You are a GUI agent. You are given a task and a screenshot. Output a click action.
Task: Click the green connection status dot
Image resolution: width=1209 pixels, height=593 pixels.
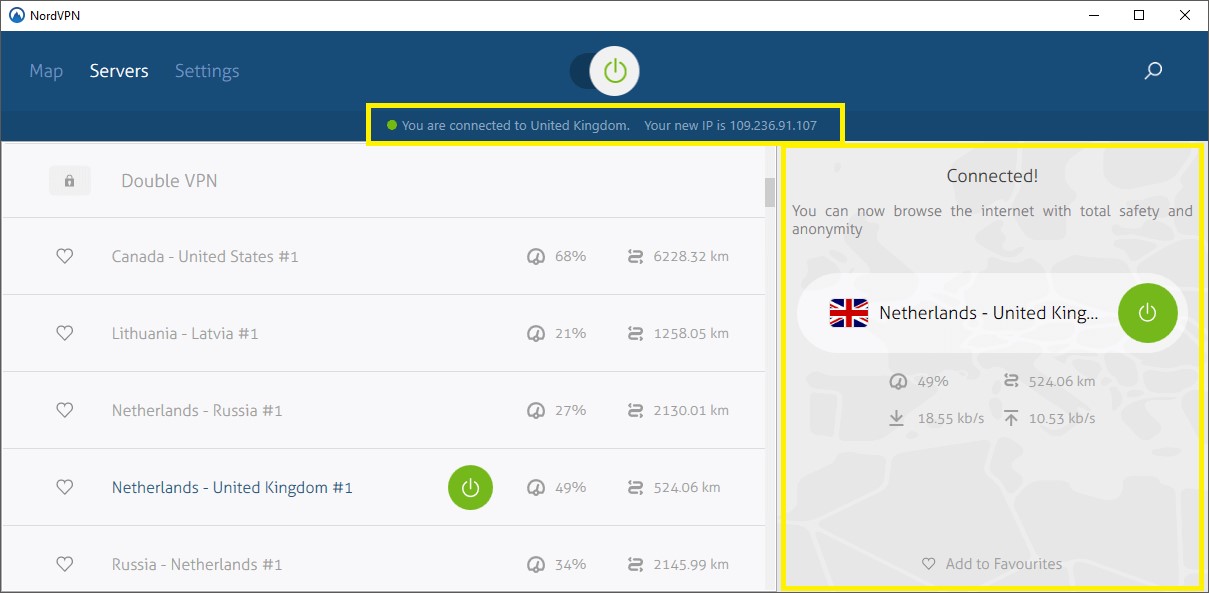pyautogui.click(x=392, y=126)
